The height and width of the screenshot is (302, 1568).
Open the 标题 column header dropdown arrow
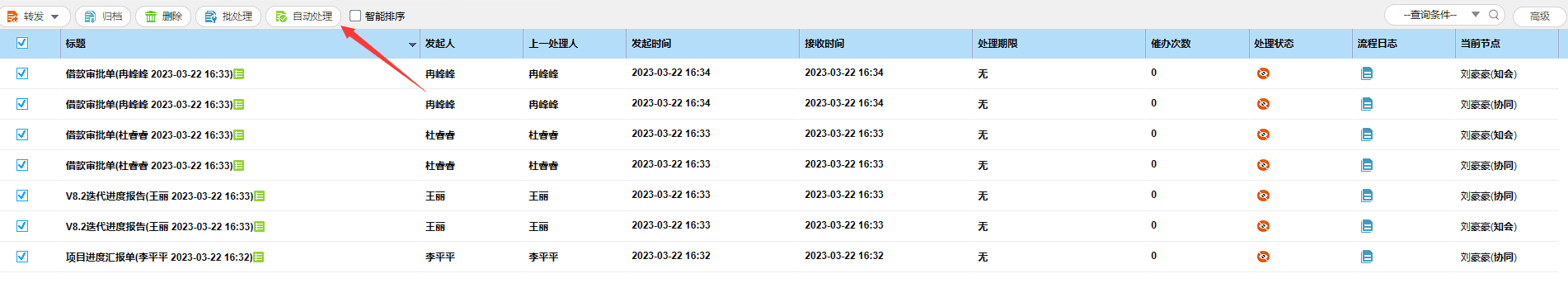(412, 45)
